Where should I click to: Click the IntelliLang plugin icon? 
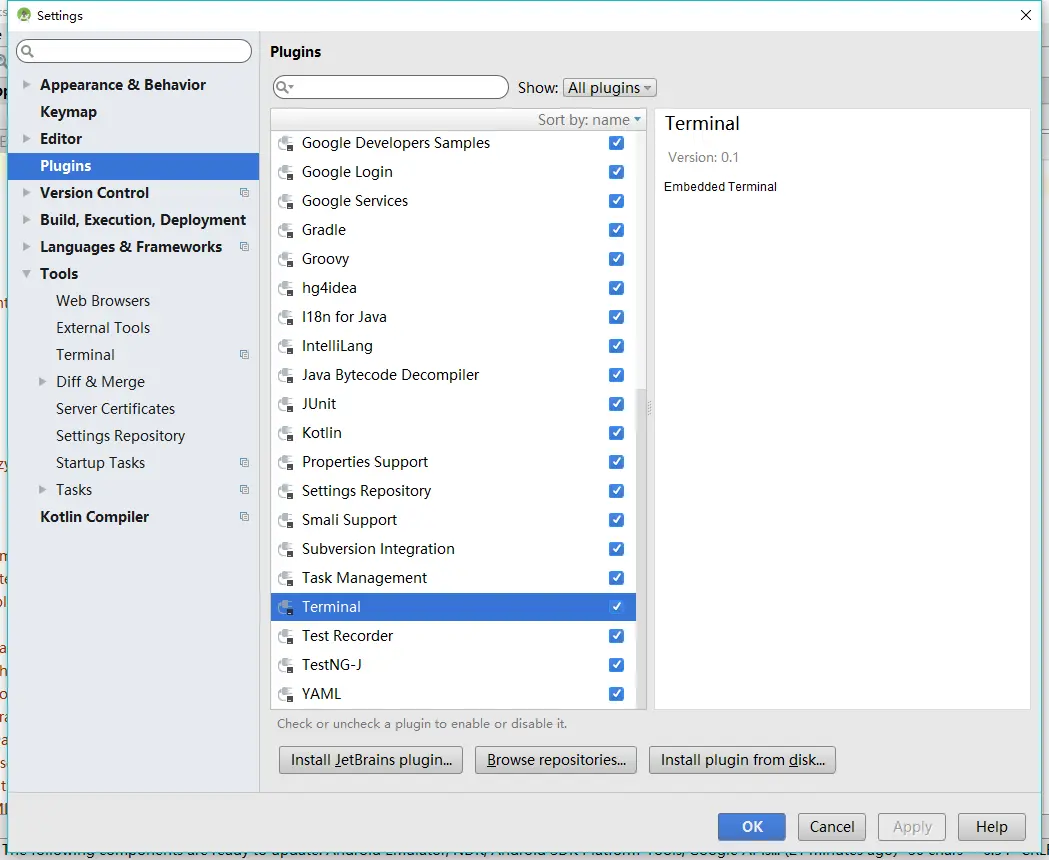(x=286, y=346)
